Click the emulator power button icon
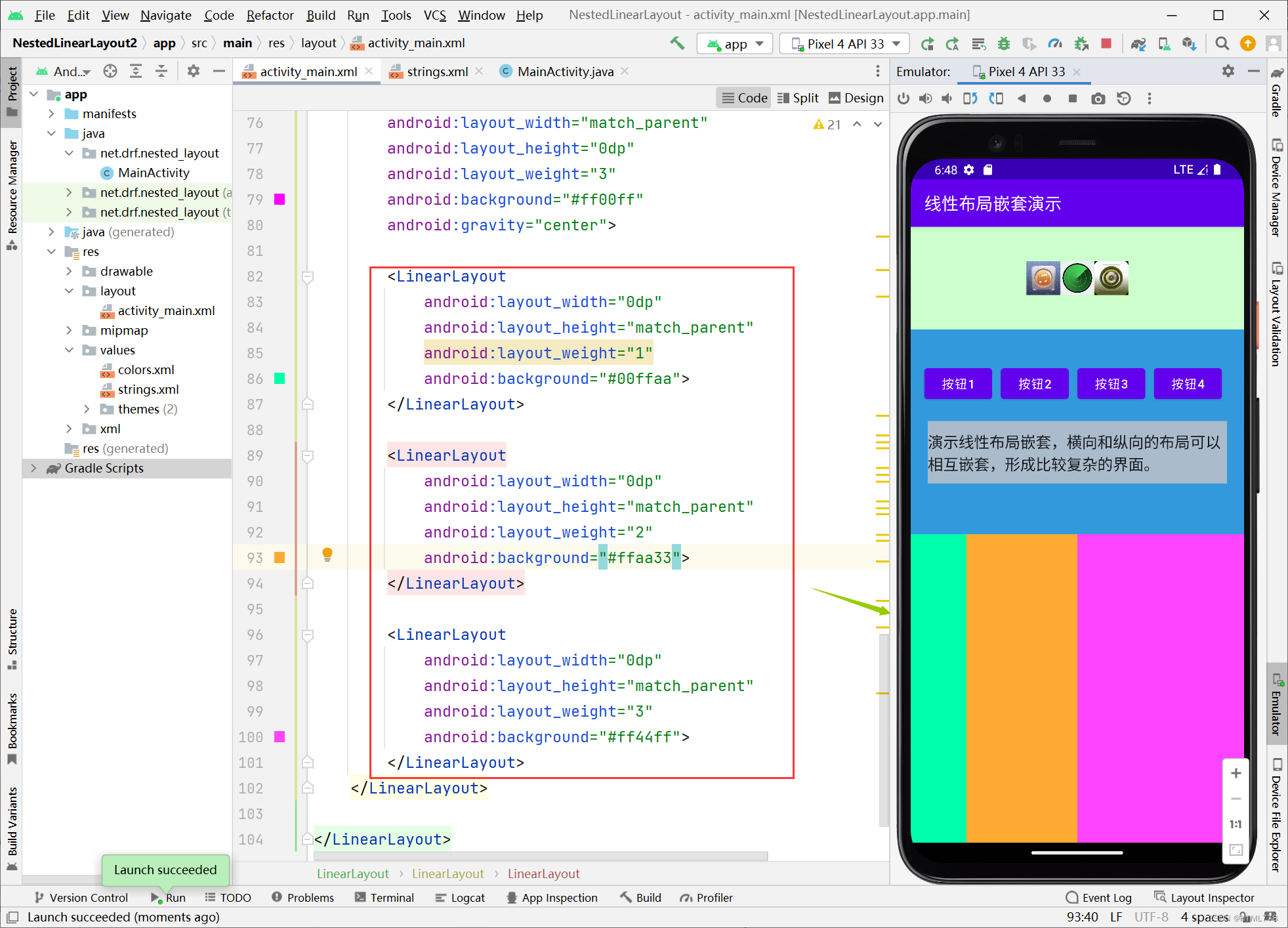Screen dimensions: 1288x928 click(x=904, y=98)
